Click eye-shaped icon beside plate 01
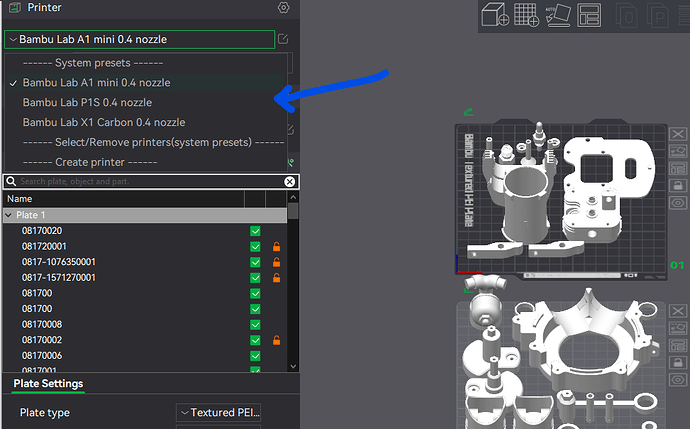 pyautogui.click(x=678, y=203)
